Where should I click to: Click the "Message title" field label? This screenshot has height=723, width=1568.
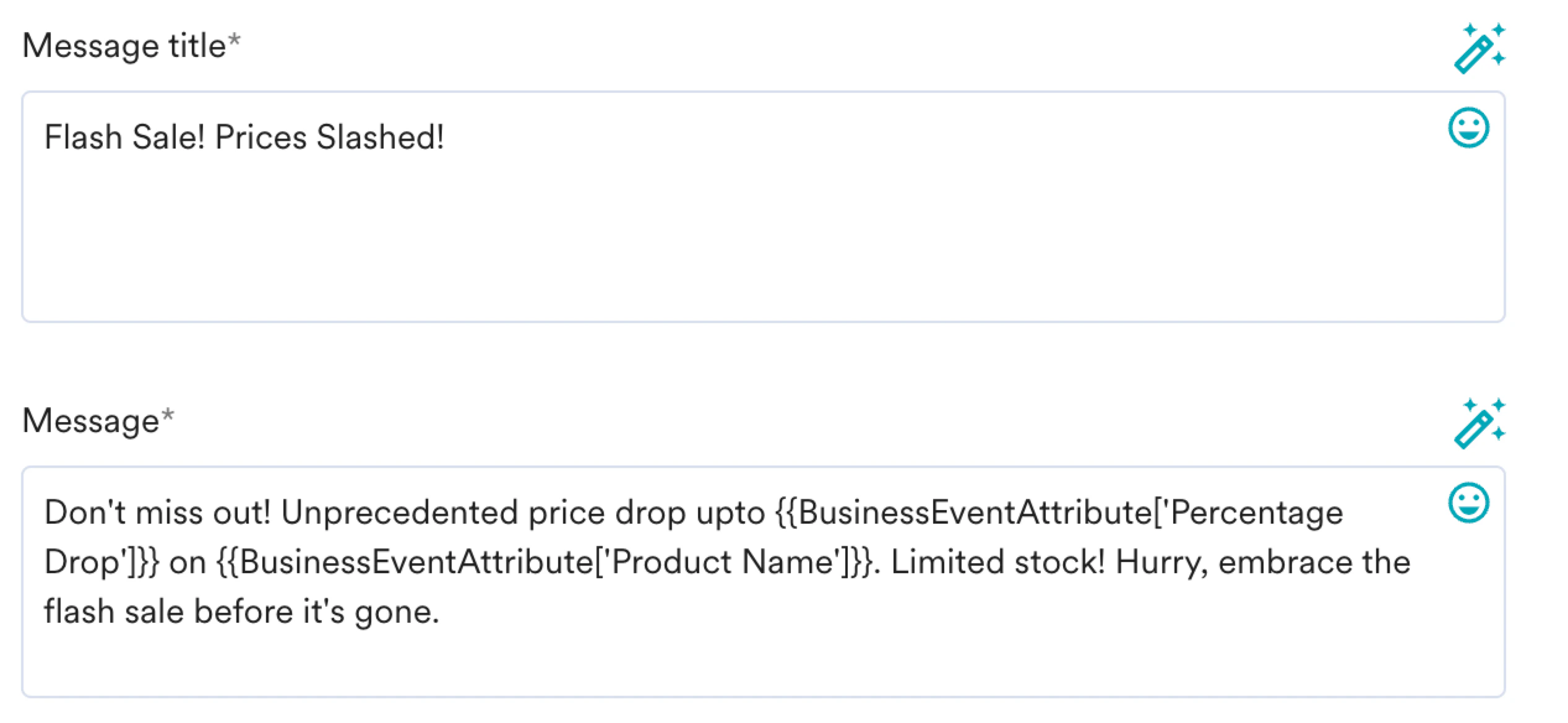pos(124,46)
